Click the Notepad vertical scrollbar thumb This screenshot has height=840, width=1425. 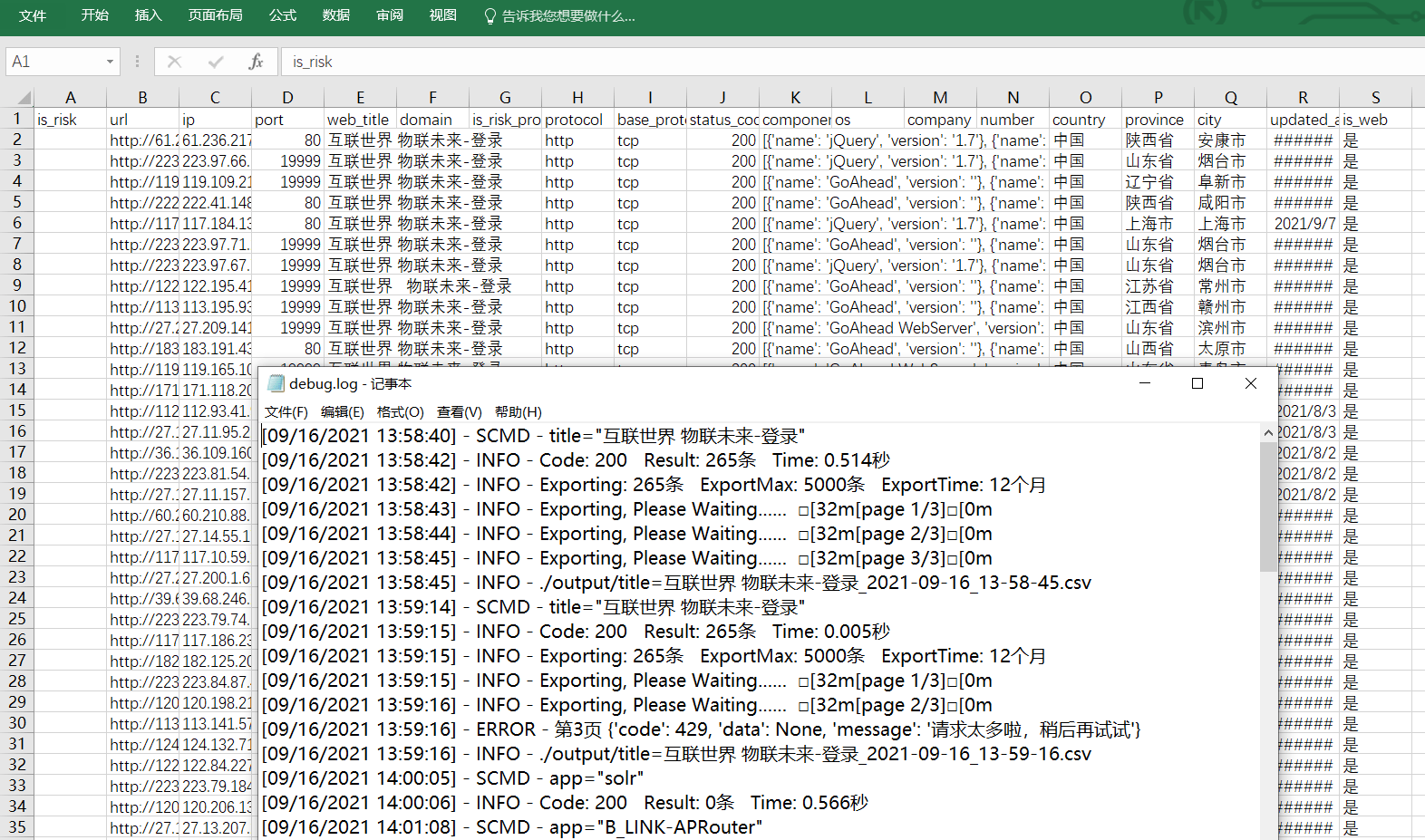point(1268,507)
